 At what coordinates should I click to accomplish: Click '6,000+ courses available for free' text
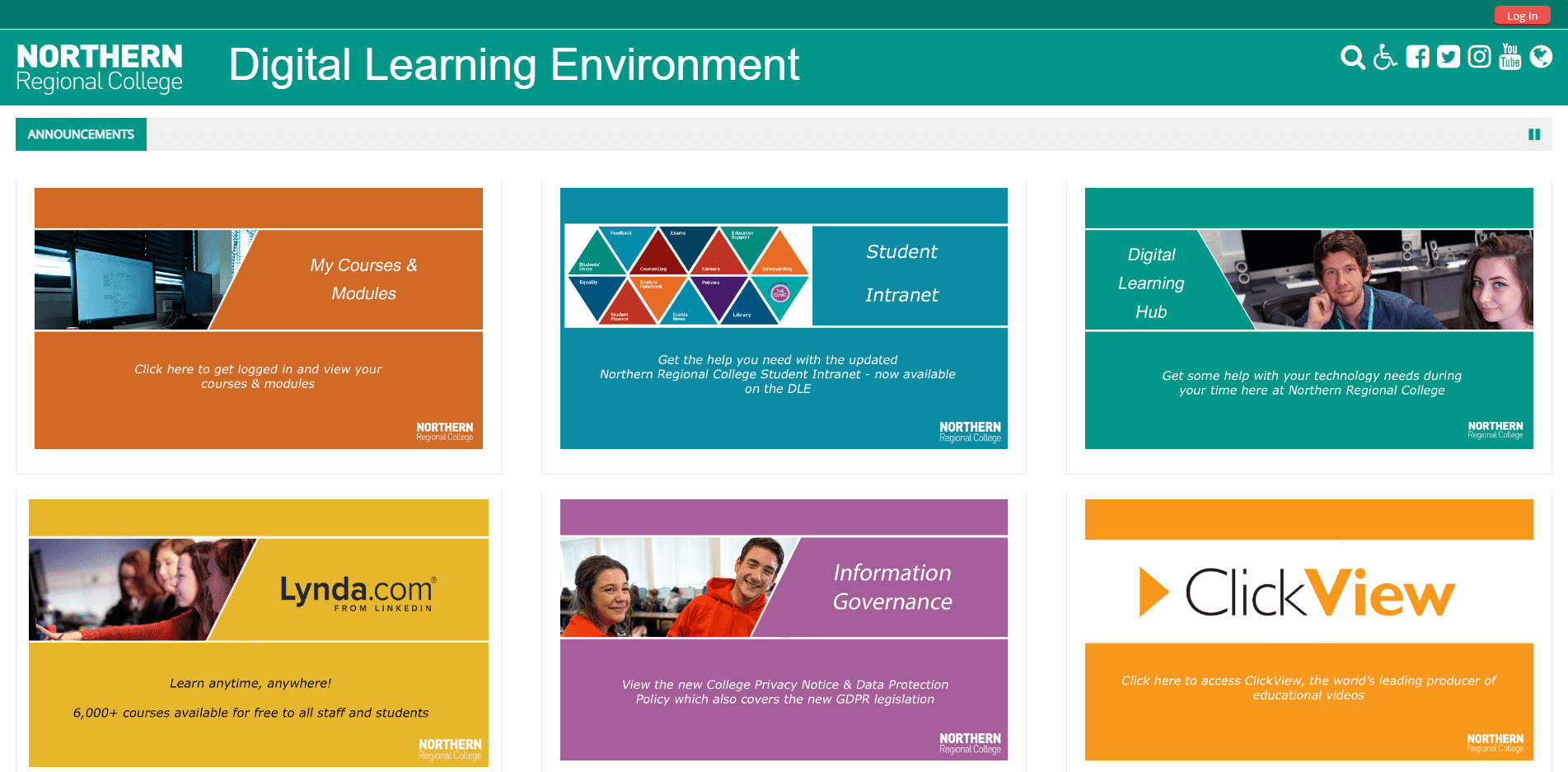[250, 713]
